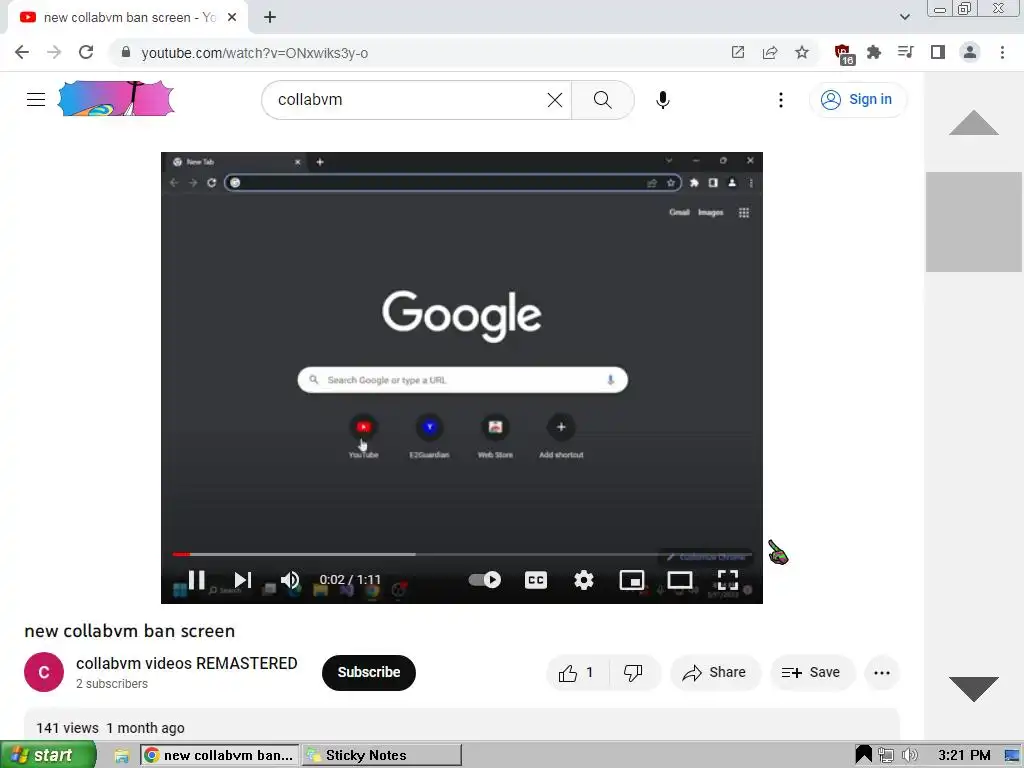1024x768 pixels.
Task: Toggle closed captions CC
Action: pyautogui.click(x=536, y=579)
